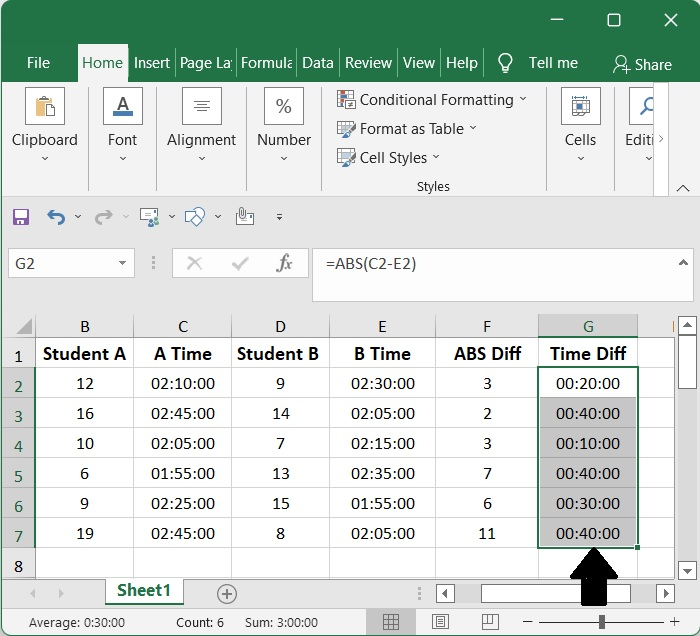The width and height of the screenshot is (700, 636).
Task: Click the Tell me lightbulb icon
Action: tap(506, 63)
